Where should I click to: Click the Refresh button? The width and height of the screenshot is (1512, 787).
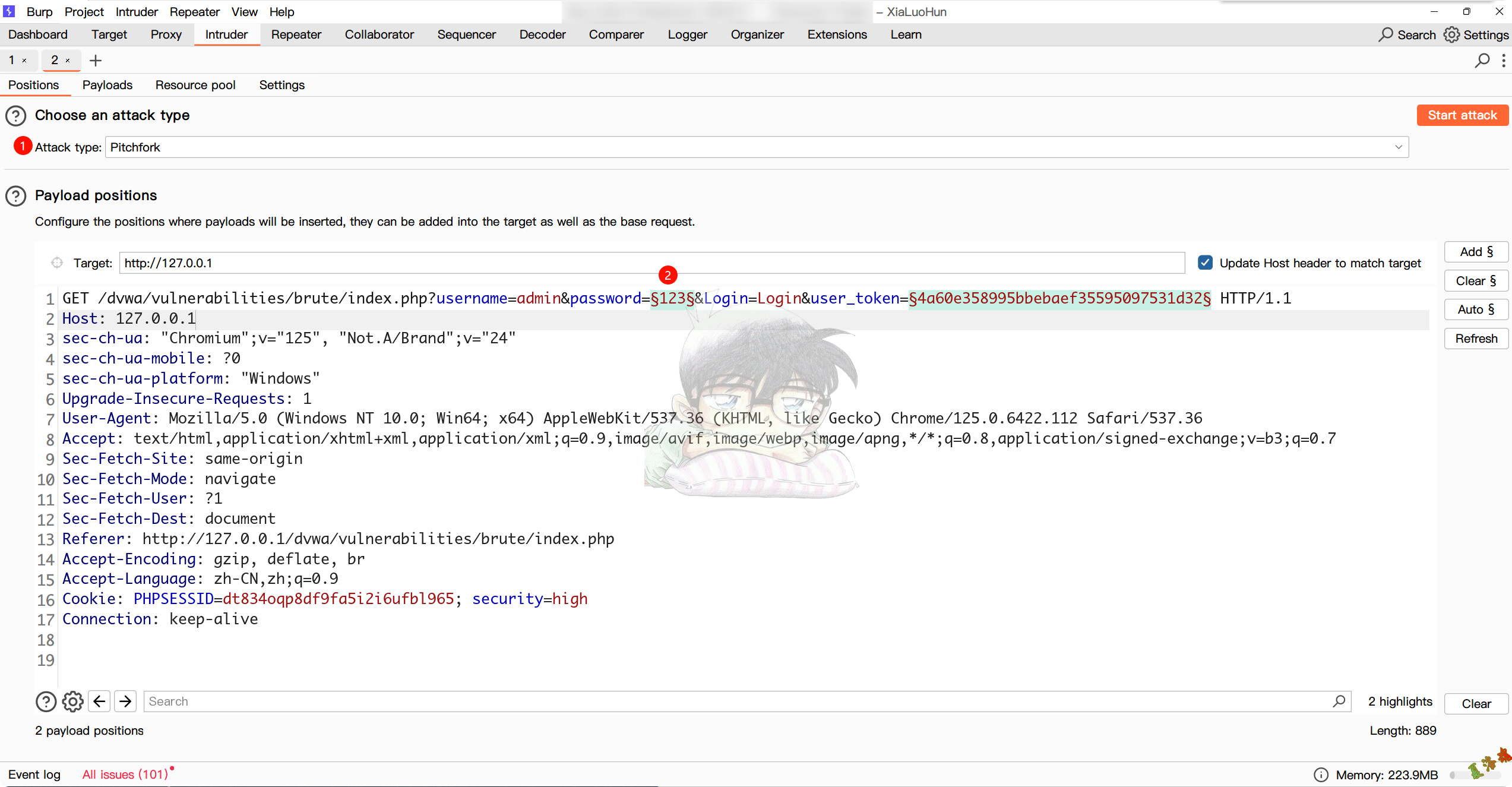[1476, 339]
